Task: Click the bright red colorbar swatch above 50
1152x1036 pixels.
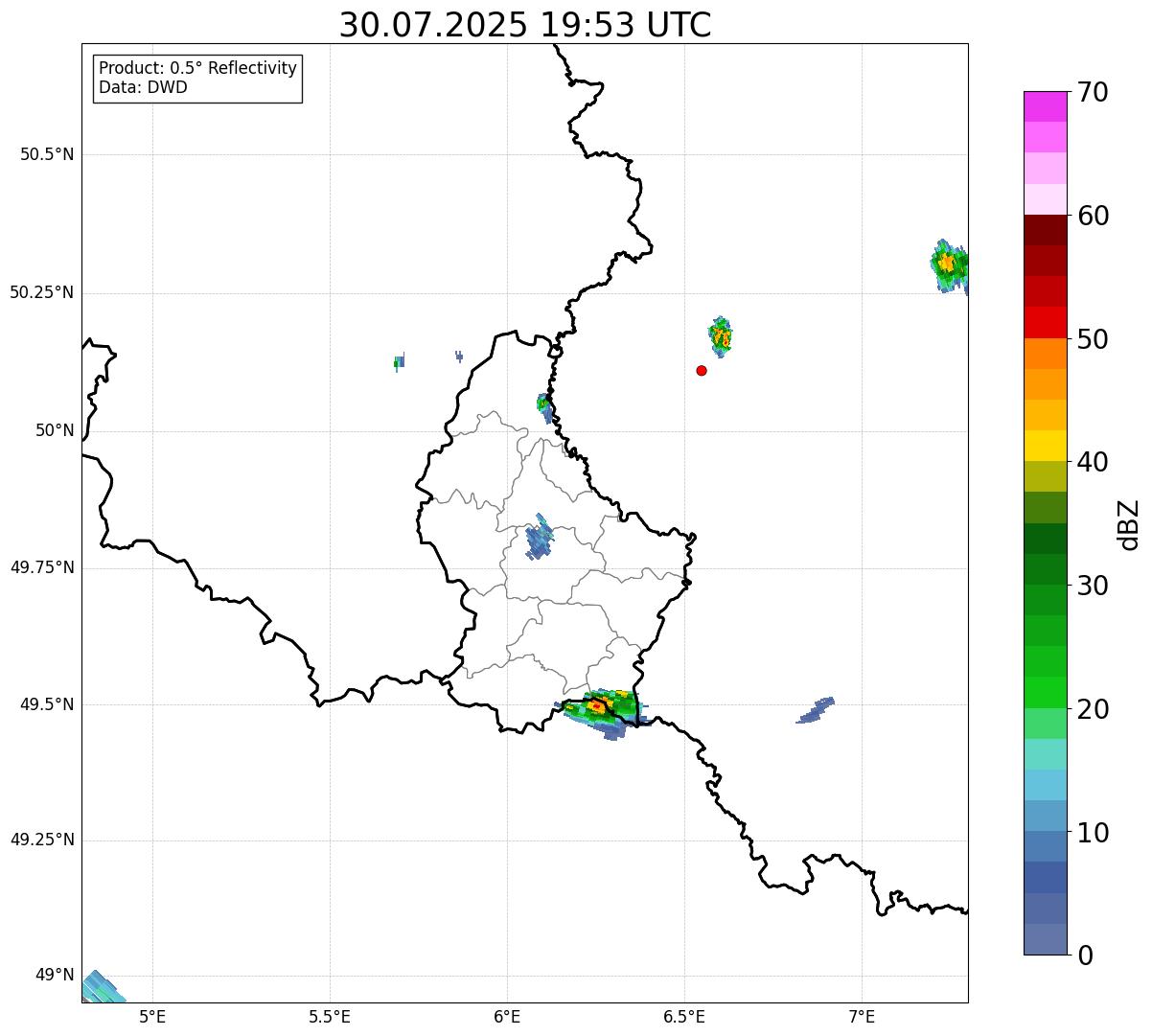Action: point(1045,322)
